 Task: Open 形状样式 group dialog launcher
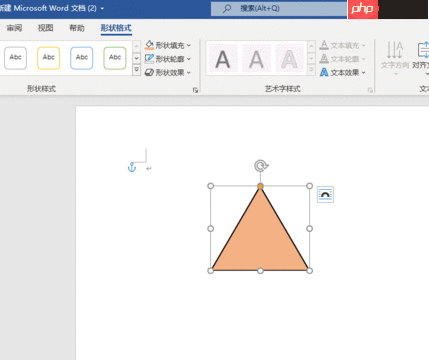195,90
